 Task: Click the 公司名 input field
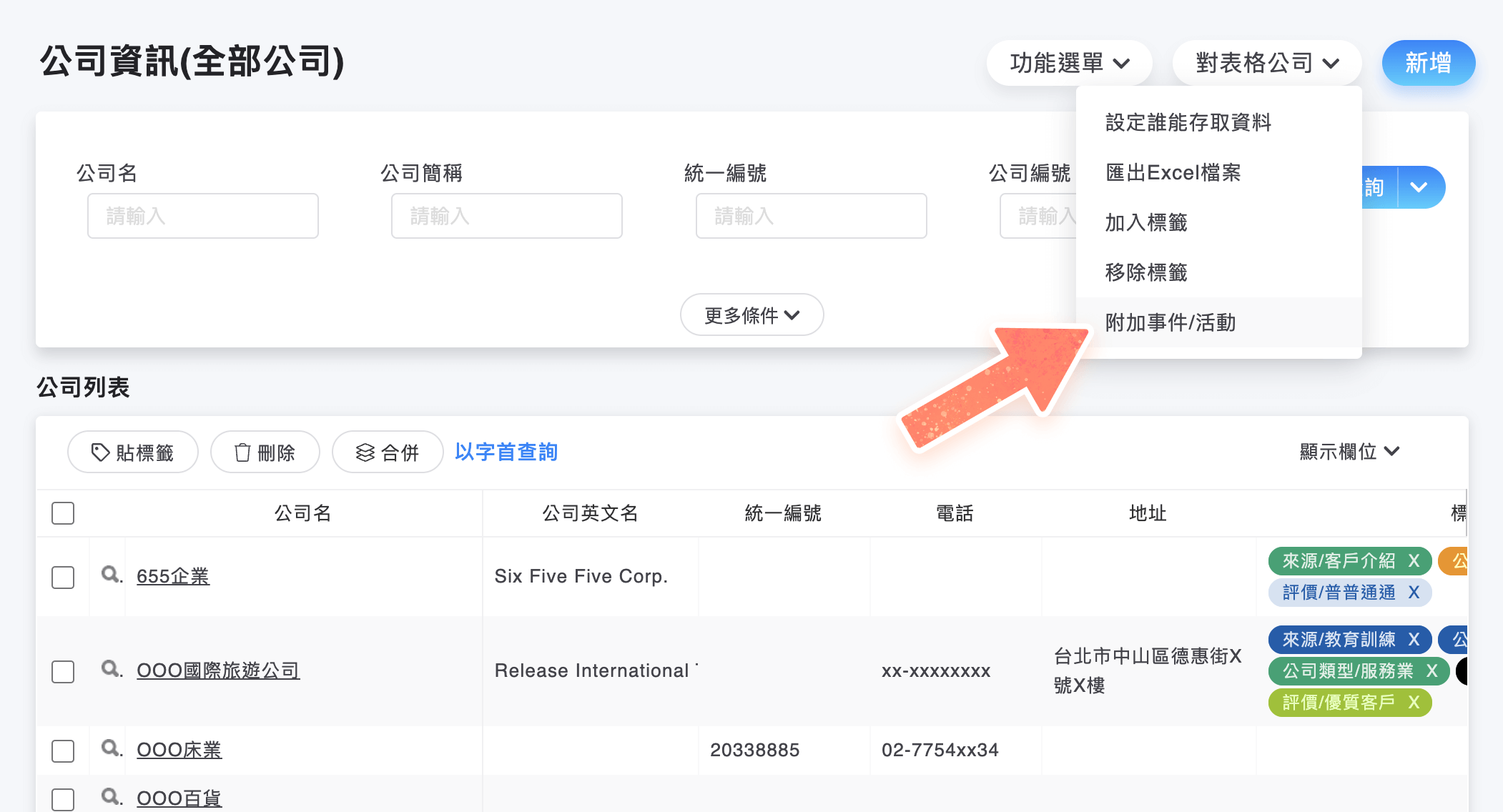point(202,216)
